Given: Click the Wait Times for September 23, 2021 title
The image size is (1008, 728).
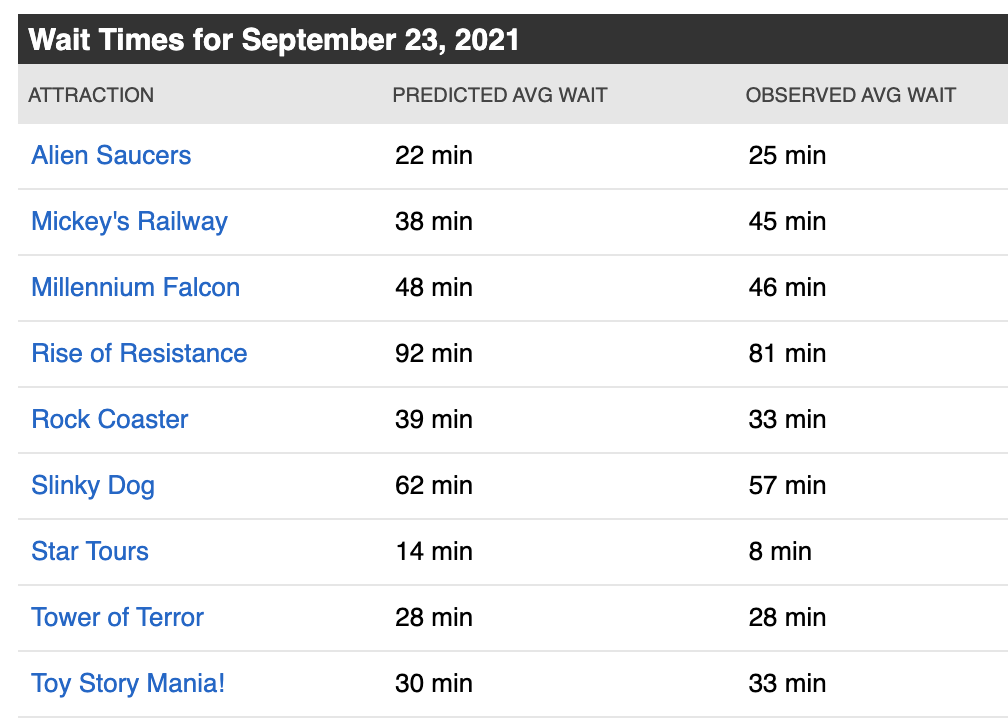Looking at the screenshot, I should click(x=274, y=40).
